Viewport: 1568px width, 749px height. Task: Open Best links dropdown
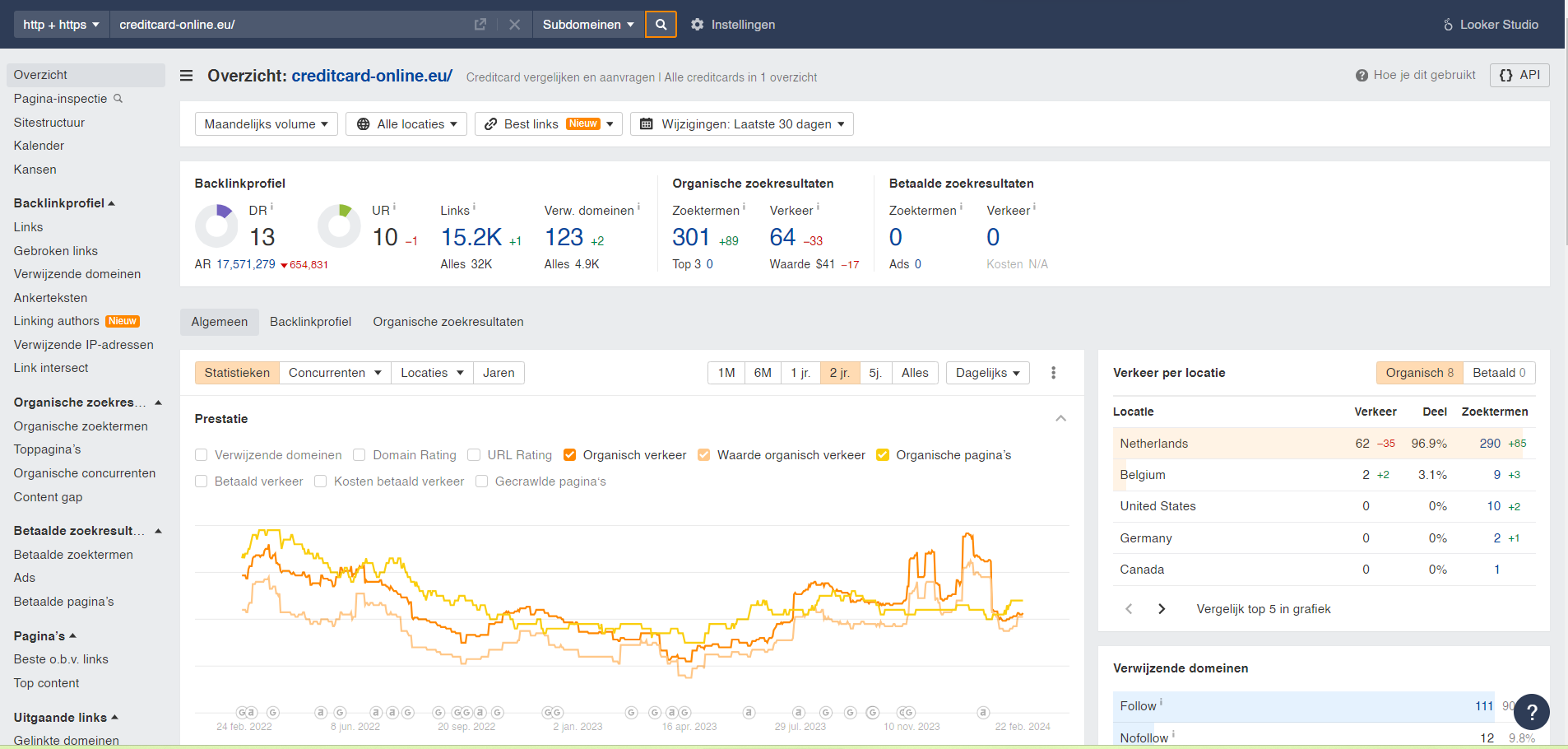[549, 124]
